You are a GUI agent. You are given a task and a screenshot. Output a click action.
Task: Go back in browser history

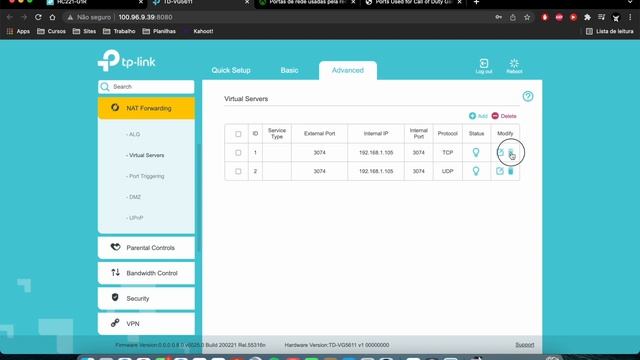(9, 17)
